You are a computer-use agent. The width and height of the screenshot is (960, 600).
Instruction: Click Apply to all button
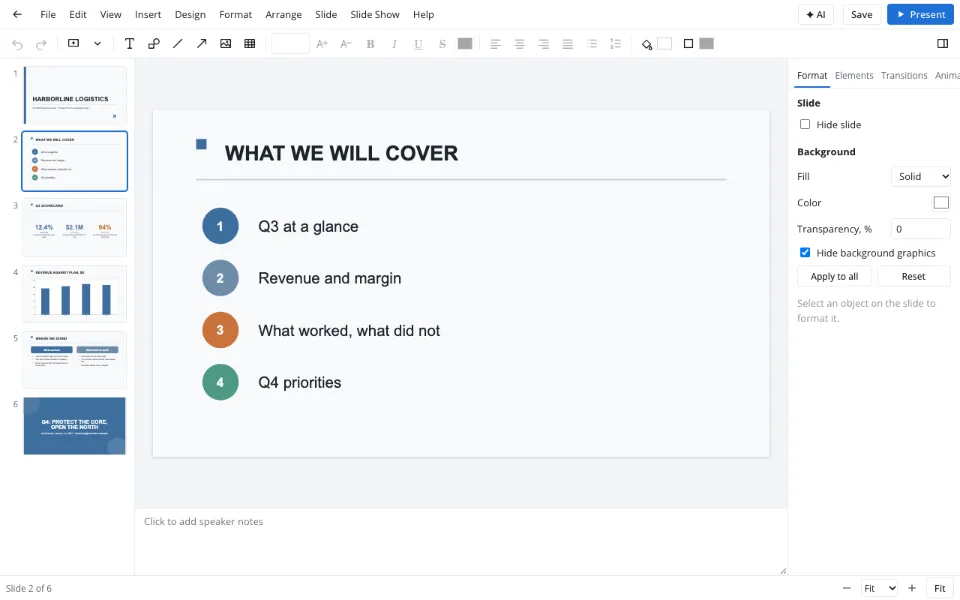tap(834, 276)
